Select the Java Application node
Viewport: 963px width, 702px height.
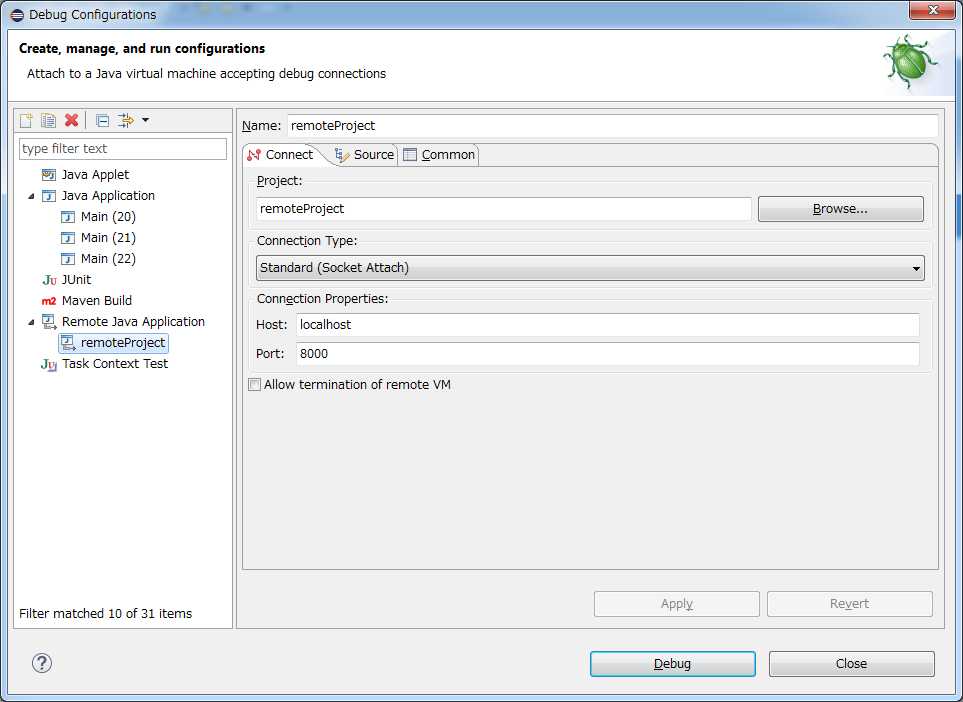click(x=108, y=196)
